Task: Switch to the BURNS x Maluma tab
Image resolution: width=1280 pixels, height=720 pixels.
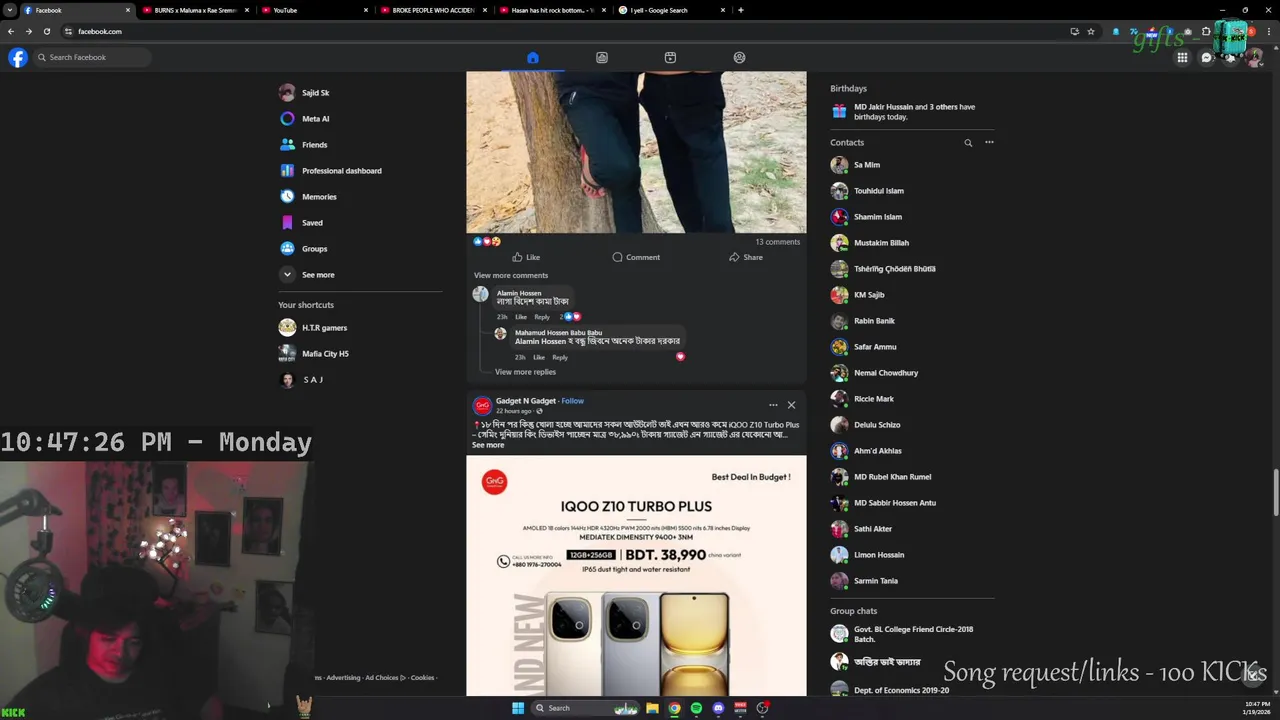Action: tap(194, 10)
